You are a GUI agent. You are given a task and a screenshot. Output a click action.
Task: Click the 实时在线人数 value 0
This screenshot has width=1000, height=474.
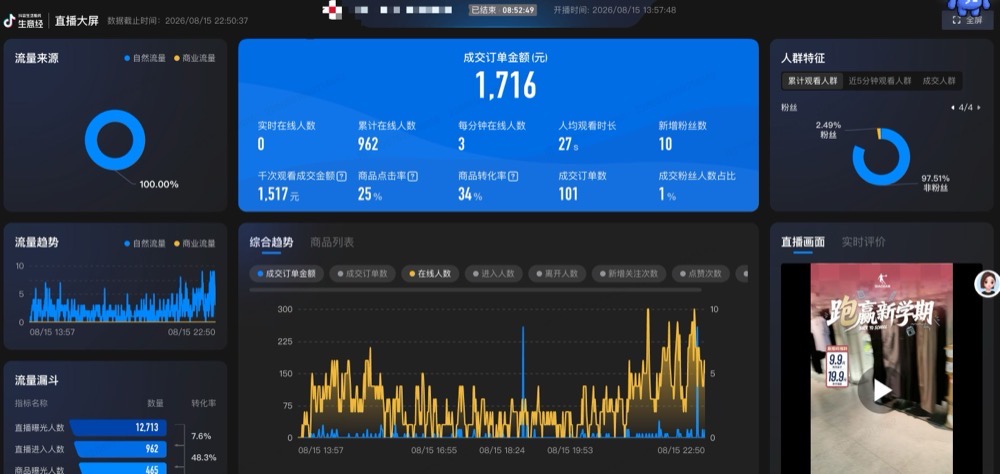pos(261,144)
